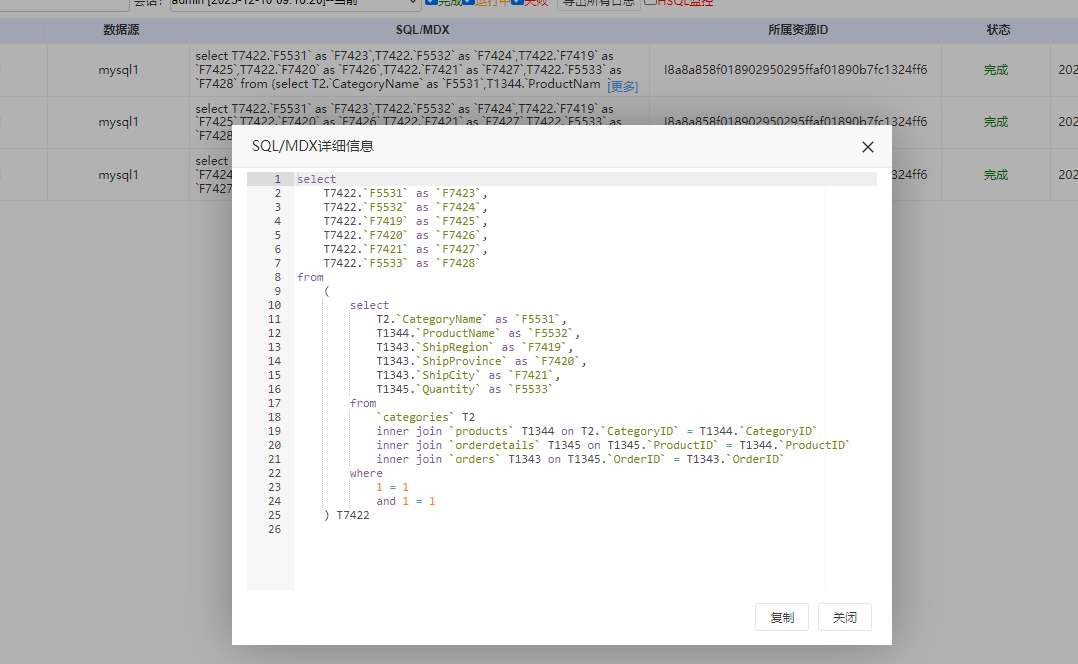Click line number 17 in the gutter

(274, 403)
